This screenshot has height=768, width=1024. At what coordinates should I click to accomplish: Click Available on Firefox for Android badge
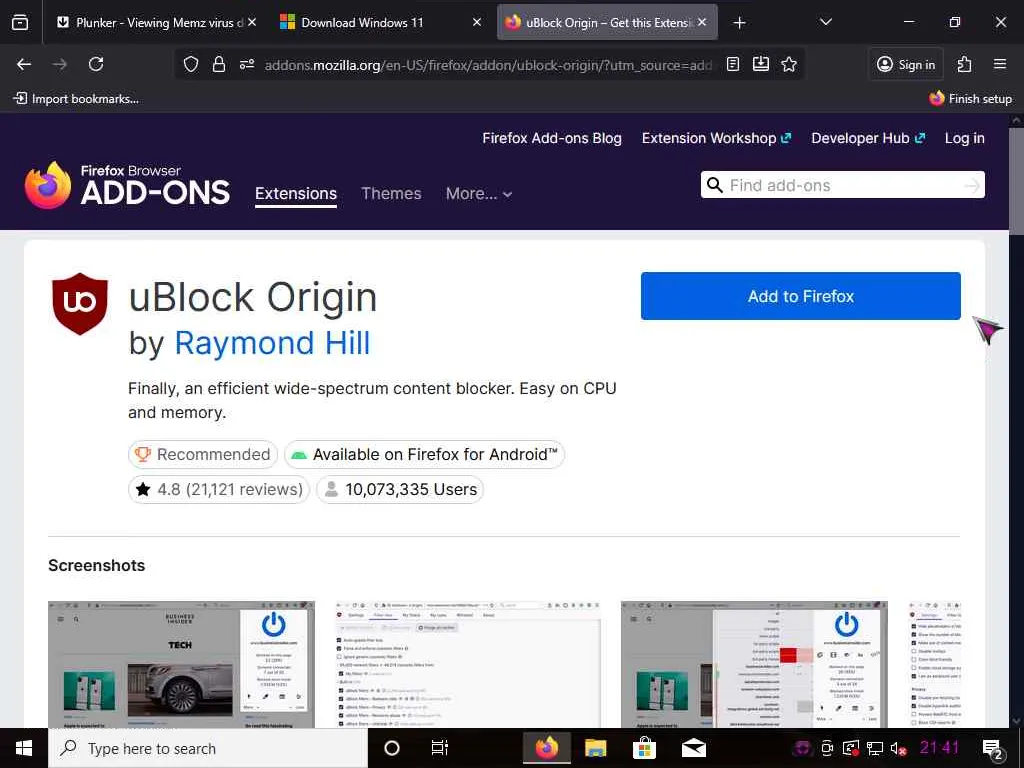pyautogui.click(x=424, y=455)
